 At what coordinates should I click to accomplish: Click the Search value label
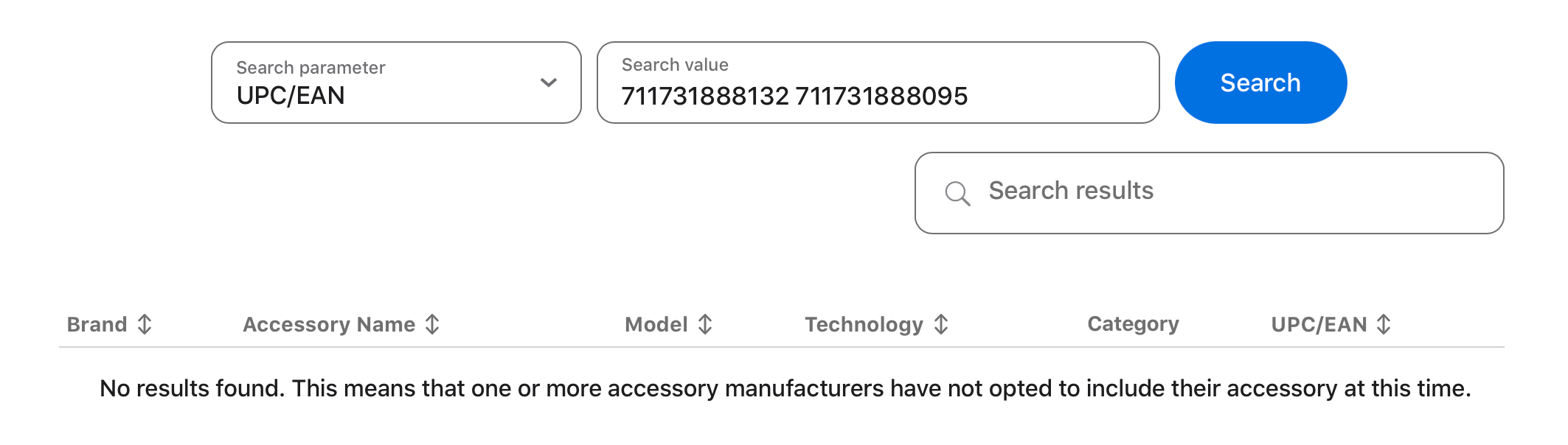[675, 65]
